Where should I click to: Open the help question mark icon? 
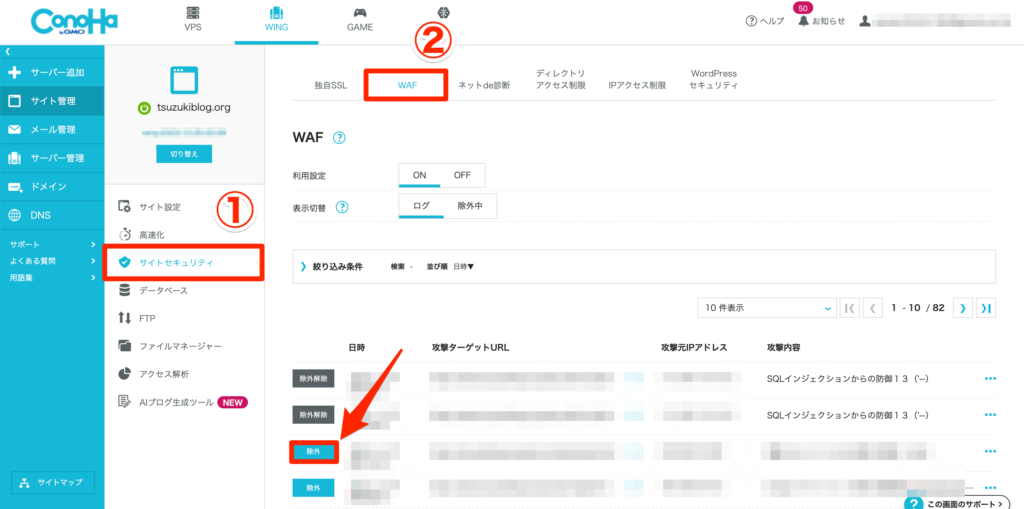(751, 21)
